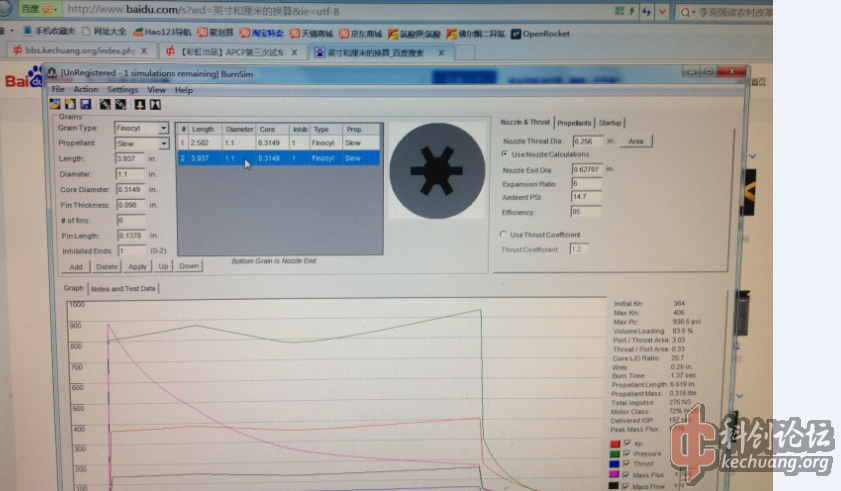Click the BurnSim rocket icon in title bar
Screen dimensions: 841x491
52,72
